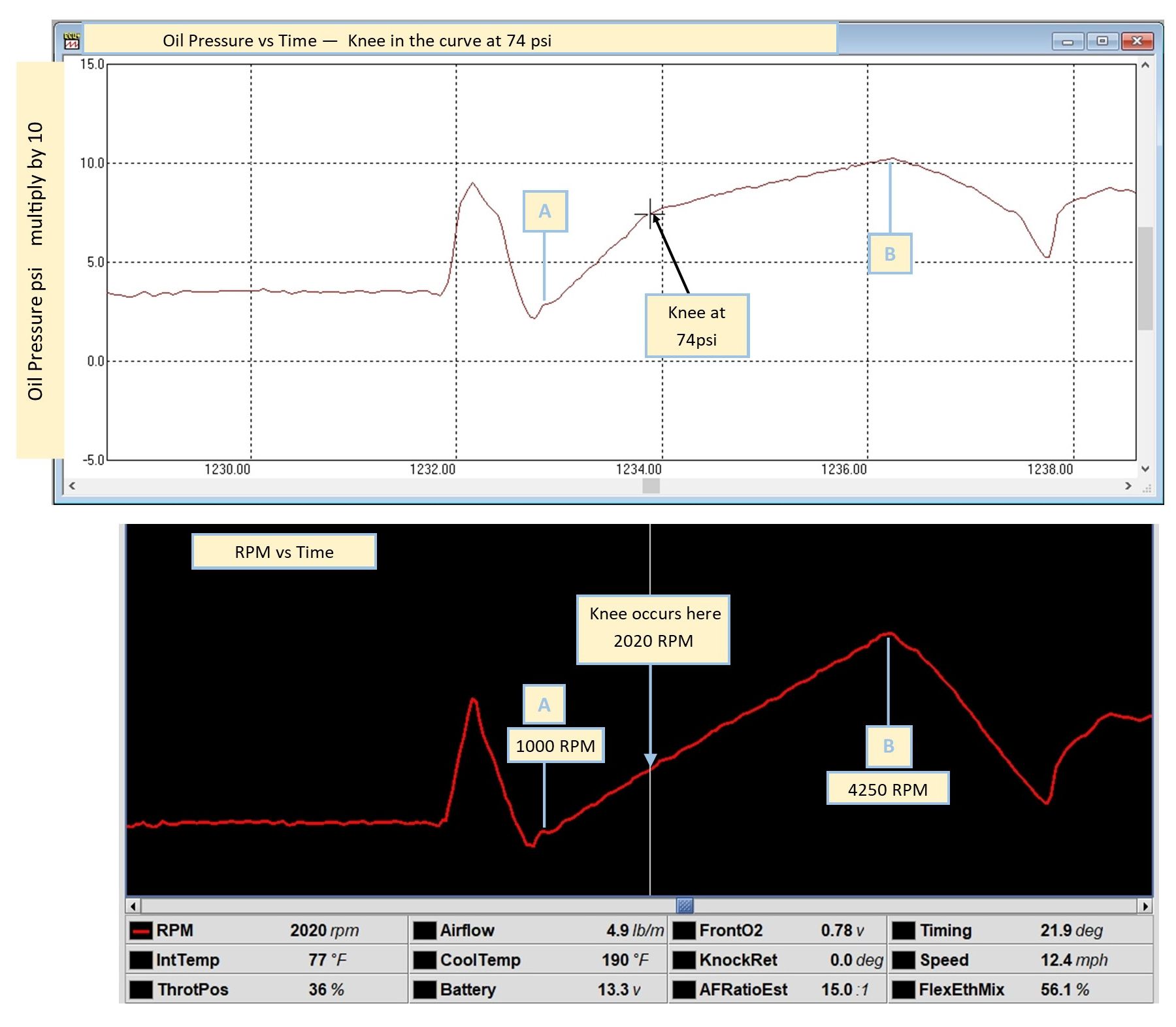Viewport: 1176px width, 1027px height.
Task: Click the ThrotPos black color swatch
Action: [140, 989]
